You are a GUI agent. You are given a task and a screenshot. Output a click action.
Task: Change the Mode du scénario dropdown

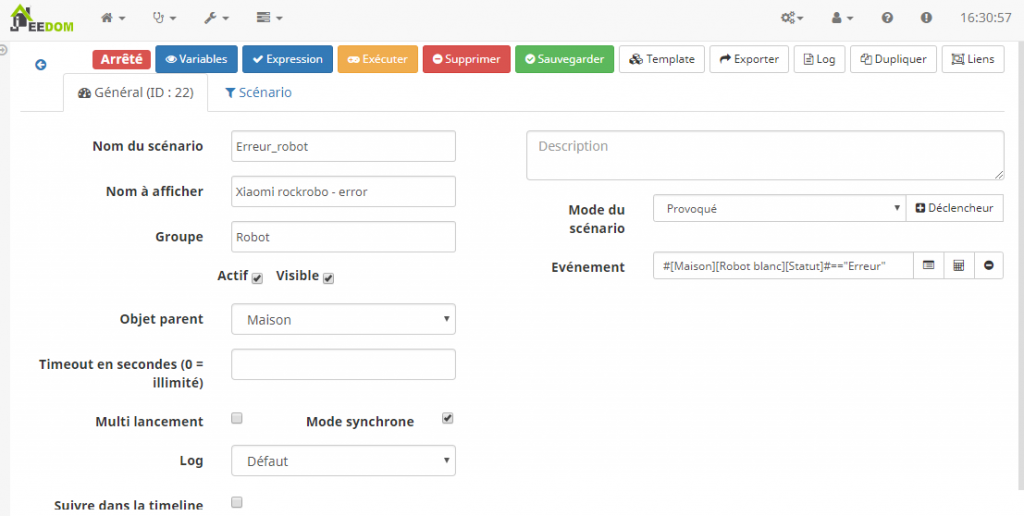(x=779, y=208)
